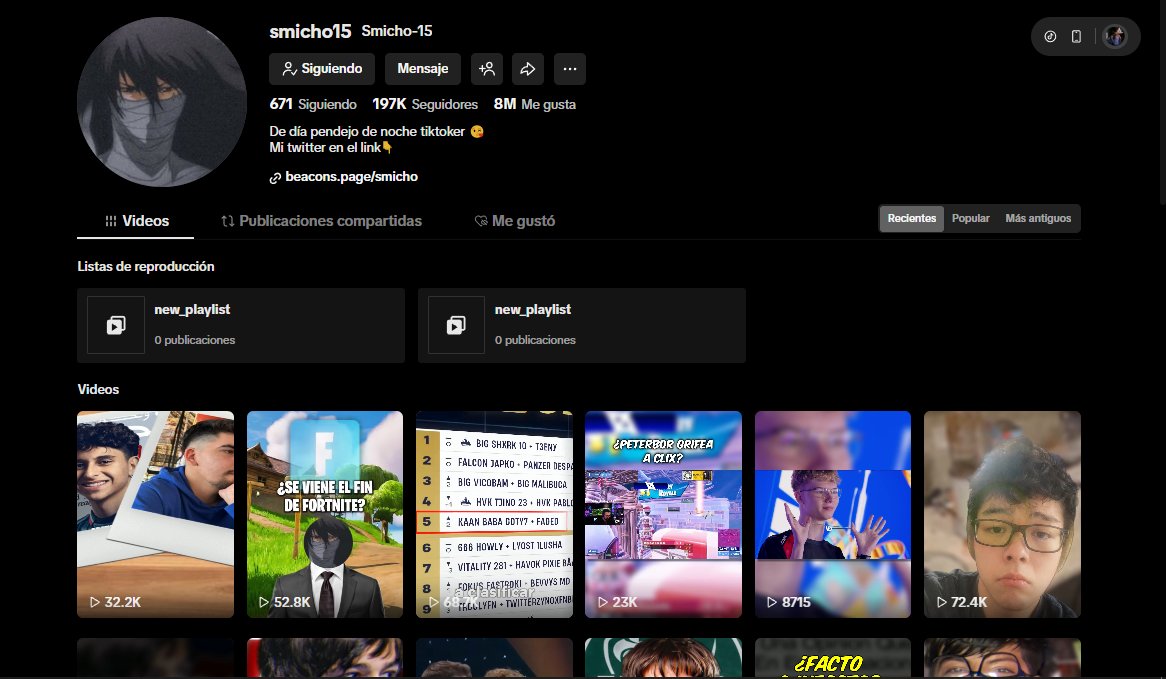Open the 197K Seguidores followers list
1166x679 pixels.
425,104
